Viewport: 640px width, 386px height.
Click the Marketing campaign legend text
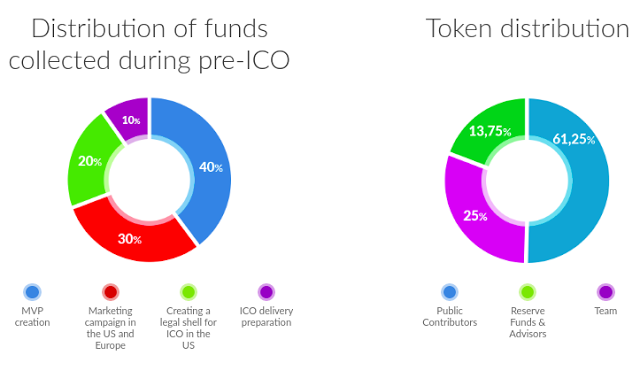point(110,328)
